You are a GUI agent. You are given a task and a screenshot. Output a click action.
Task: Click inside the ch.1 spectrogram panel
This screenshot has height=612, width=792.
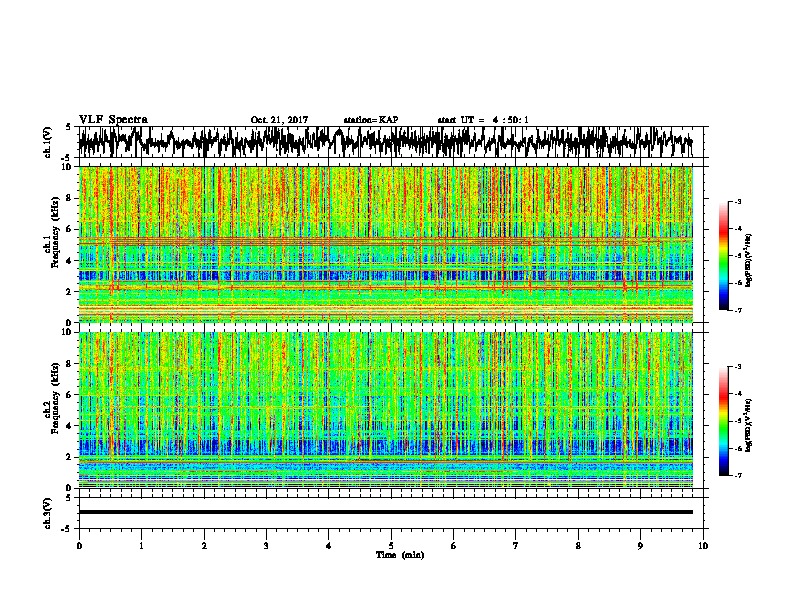click(385, 244)
